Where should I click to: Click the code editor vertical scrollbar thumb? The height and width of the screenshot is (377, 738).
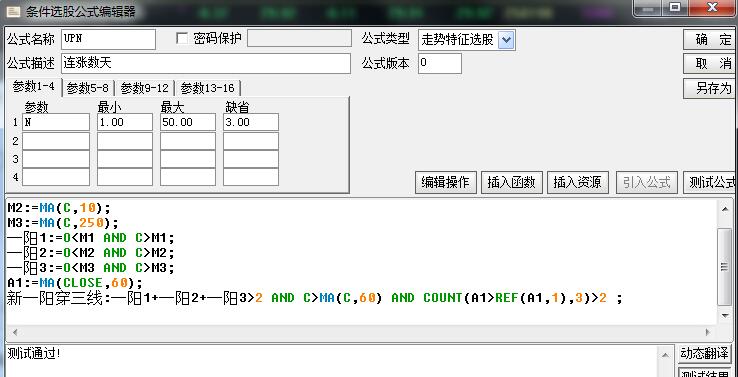tap(725, 266)
